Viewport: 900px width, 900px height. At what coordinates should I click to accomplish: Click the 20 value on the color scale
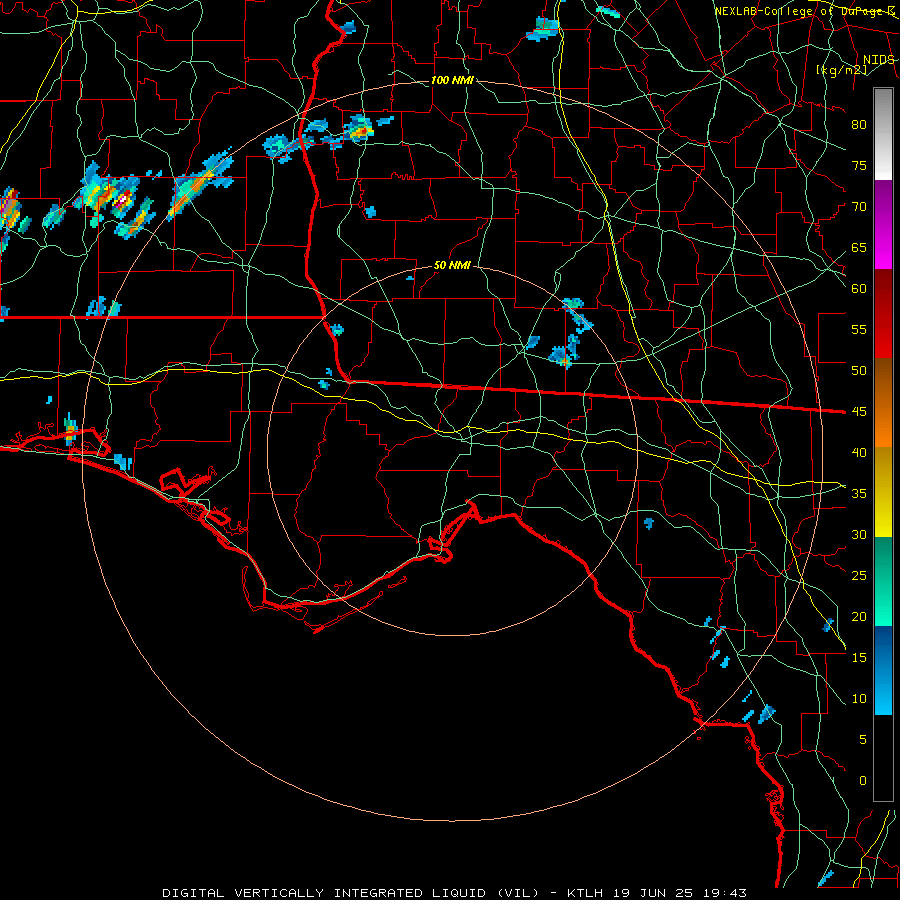[x=859, y=617]
